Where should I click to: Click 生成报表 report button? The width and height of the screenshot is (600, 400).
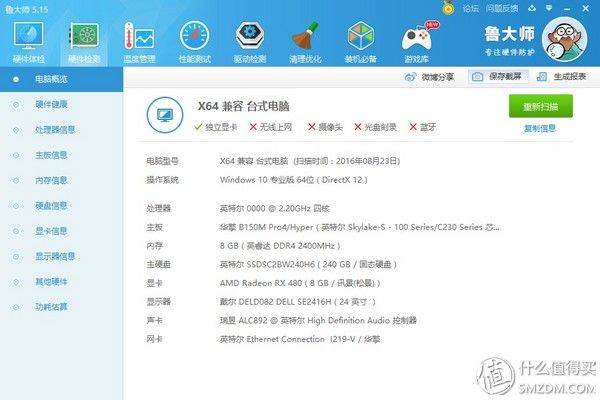(x=562, y=77)
